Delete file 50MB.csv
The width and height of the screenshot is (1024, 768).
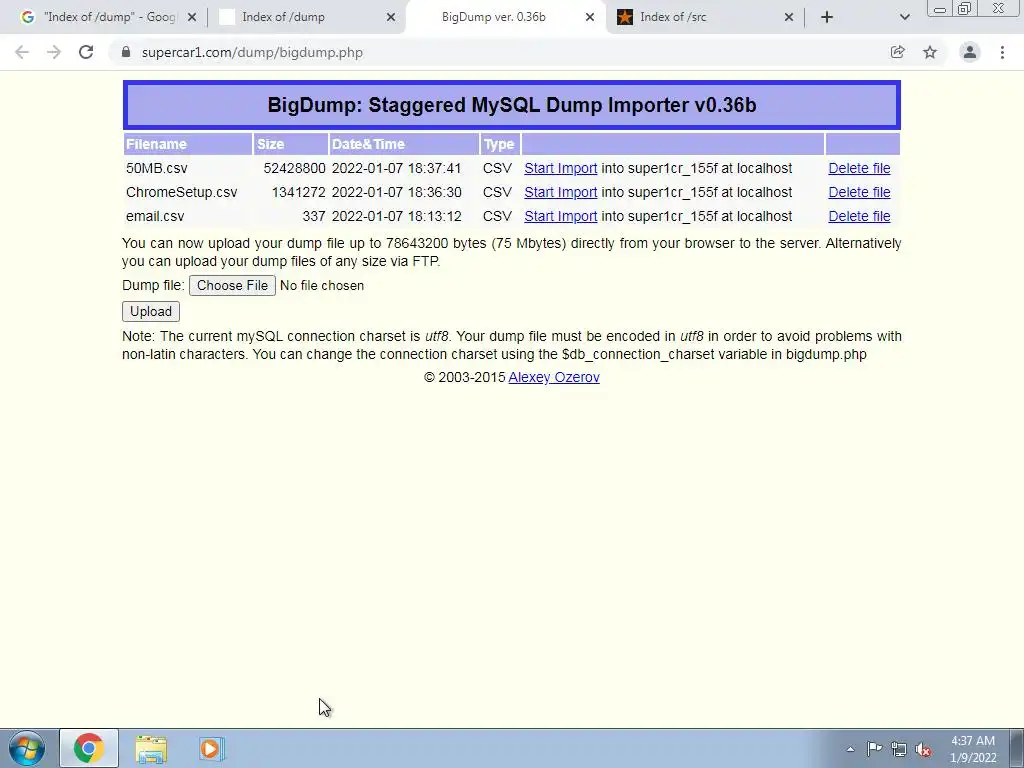point(859,168)
